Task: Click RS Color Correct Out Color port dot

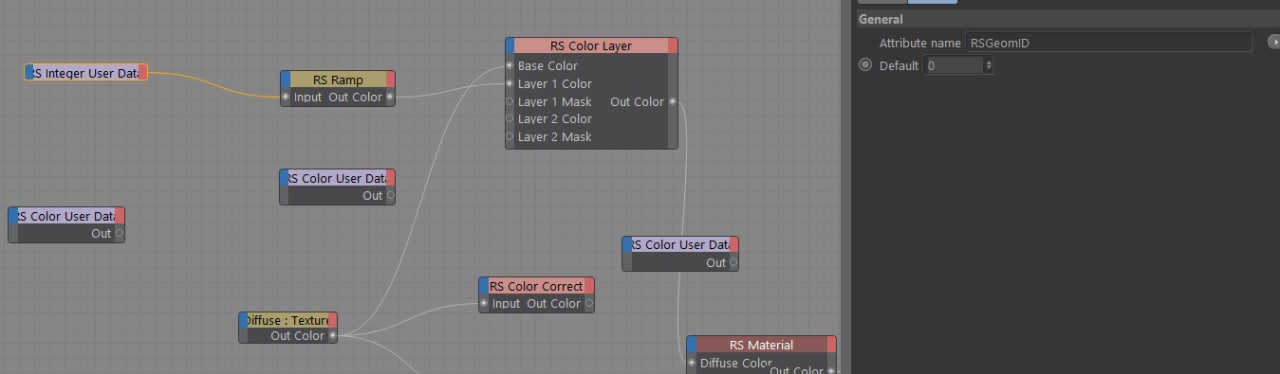Action: pyautogui.click(x=589, y=303)
